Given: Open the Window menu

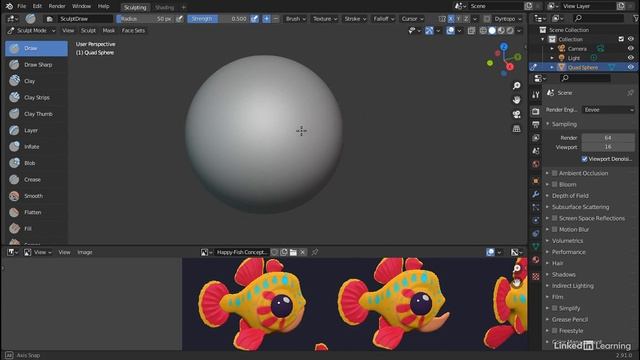Looking at the screenshot, I should [x=81, y=6].
